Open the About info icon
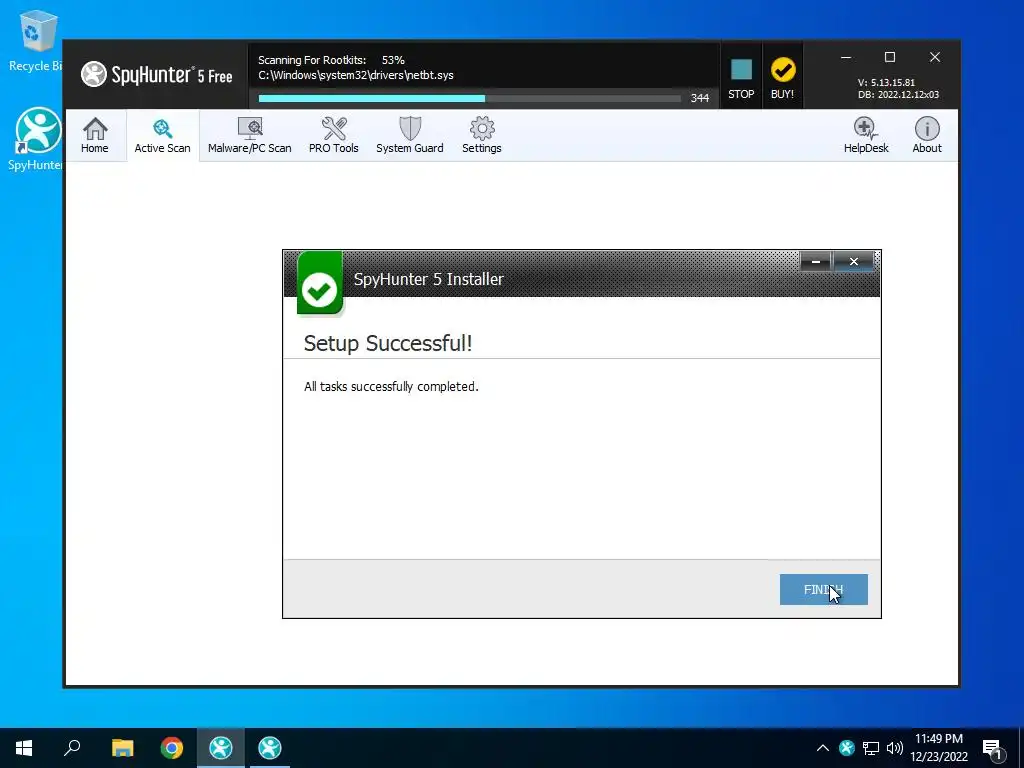Viewport: 1024px width, 768px height. pos(927,135)
